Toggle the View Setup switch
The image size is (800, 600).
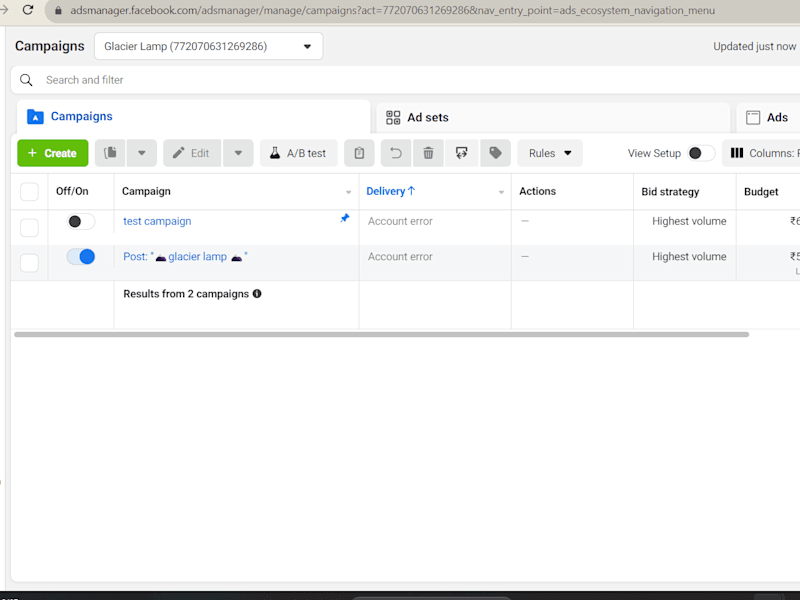coord(701,153)
